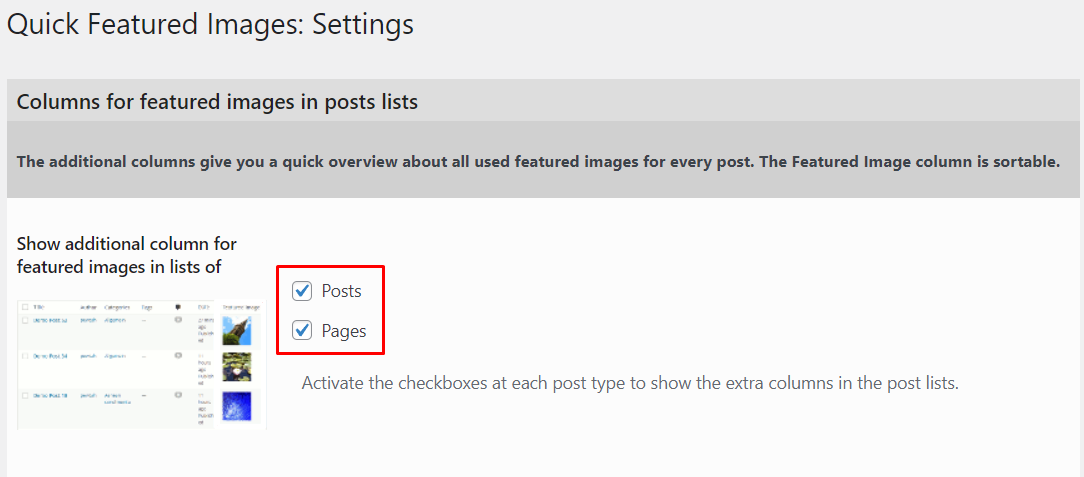Uncheck the Posts checkbox
1084x477 pixels.
302,291
